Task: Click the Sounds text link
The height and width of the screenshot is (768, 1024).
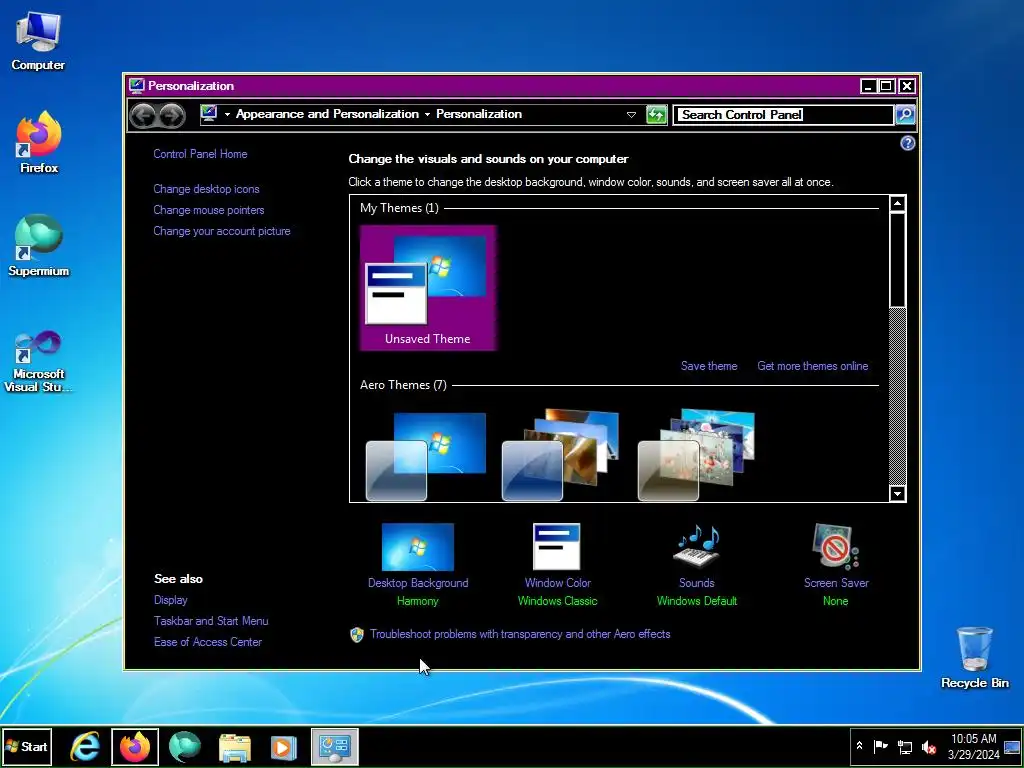Action: point(697,583)
